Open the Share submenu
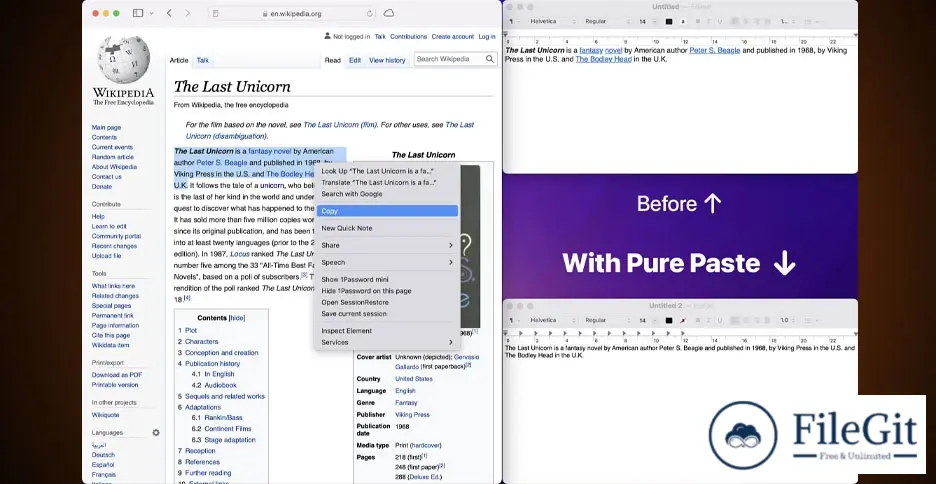Screen dimensions: 936x484 pyautogui.click(x=387, y=245)
